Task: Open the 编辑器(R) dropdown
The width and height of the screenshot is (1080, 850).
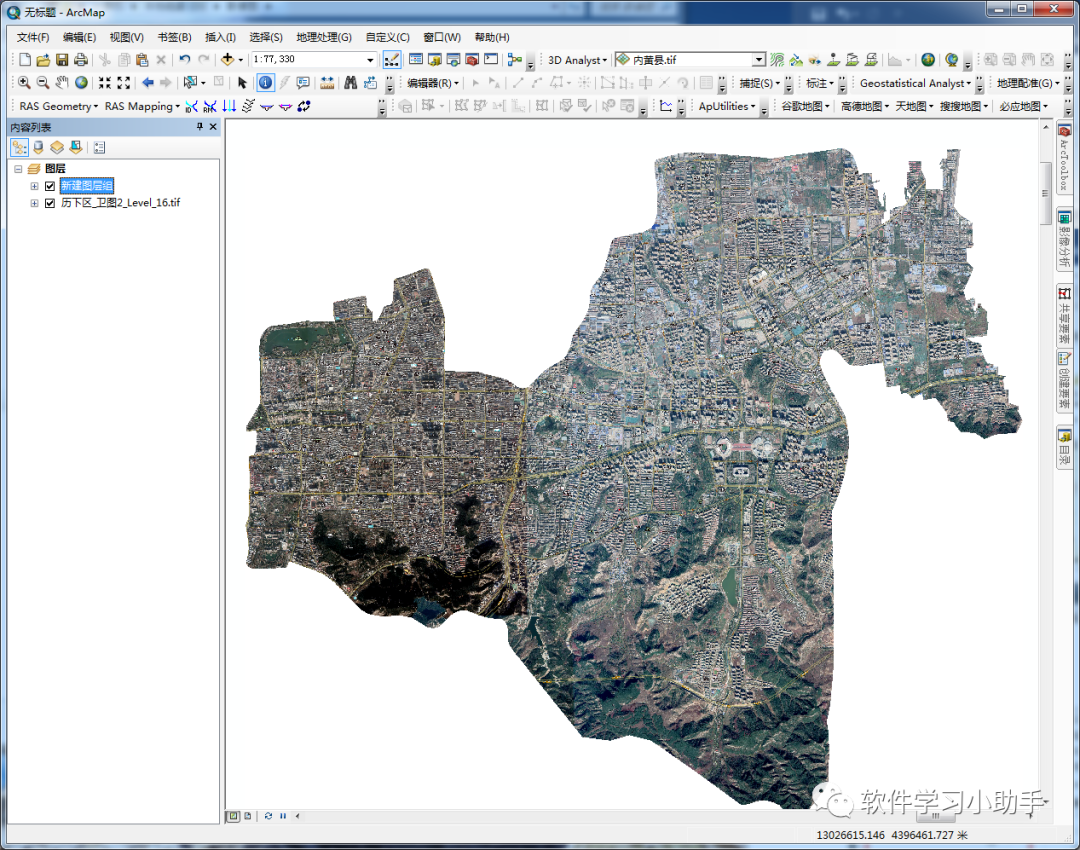Action: (433, 83)
